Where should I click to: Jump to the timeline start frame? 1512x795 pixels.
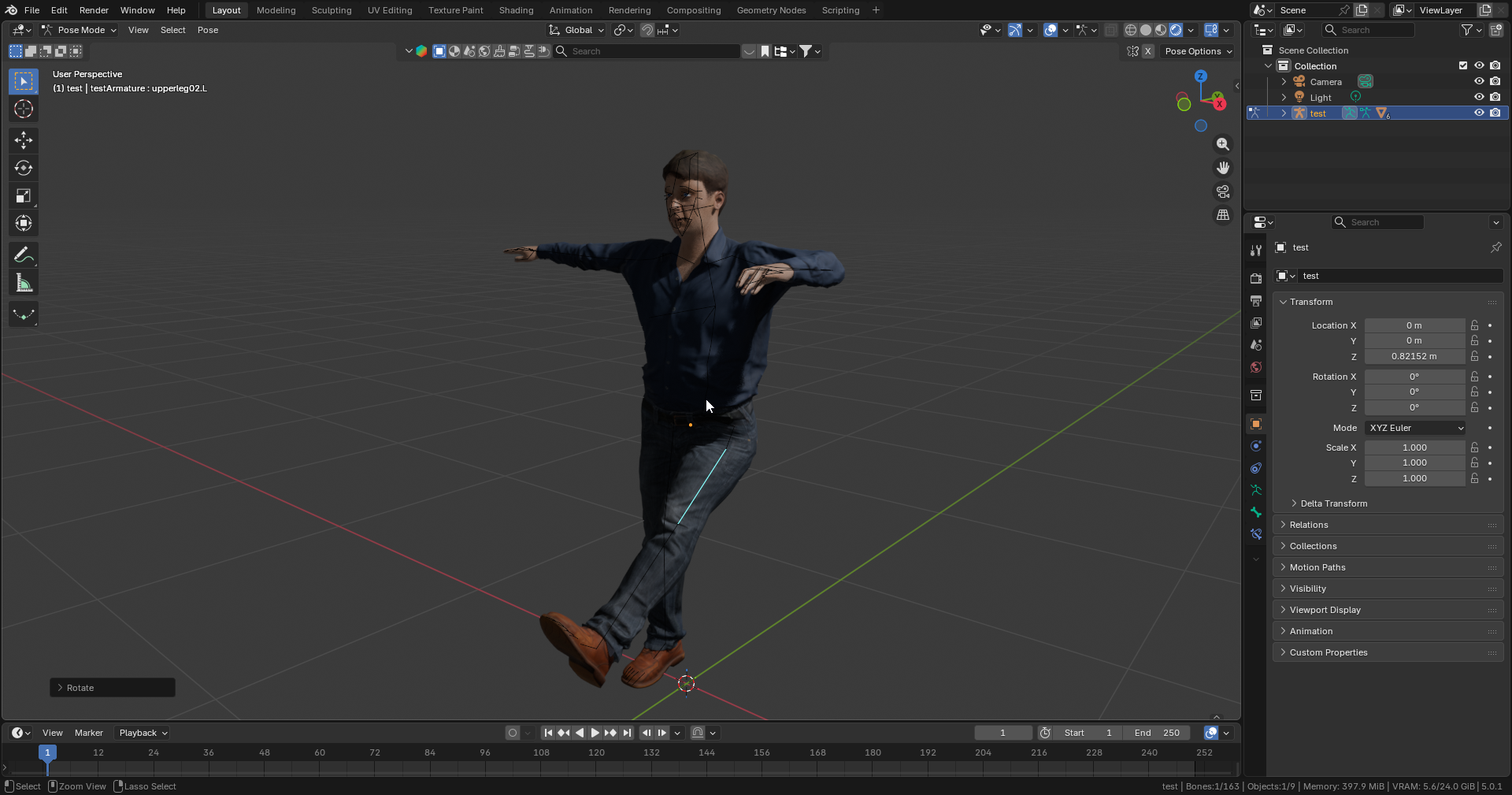pyautogui.click(x=548, y=733)
